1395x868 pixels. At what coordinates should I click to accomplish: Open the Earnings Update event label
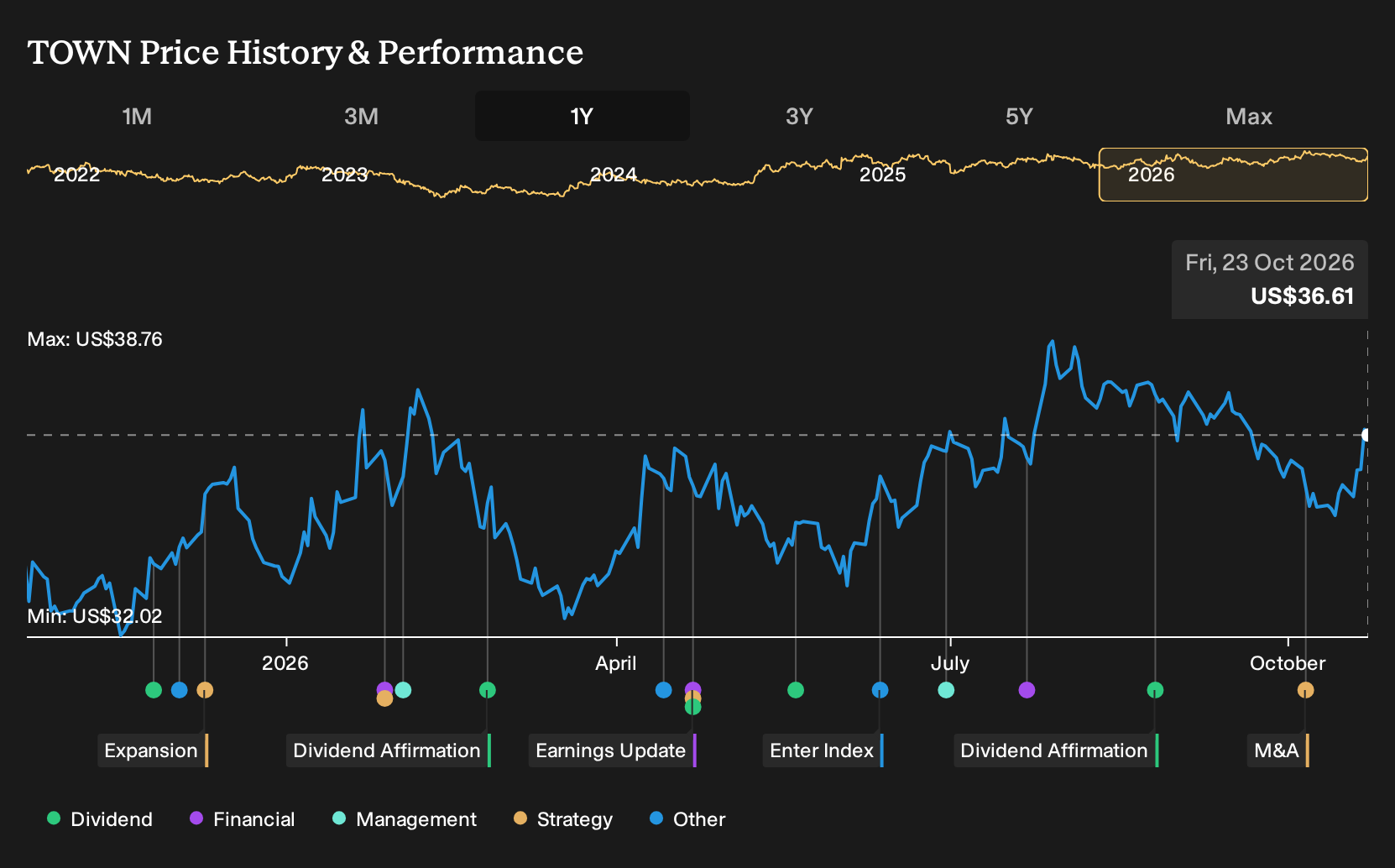pos(613,750)
